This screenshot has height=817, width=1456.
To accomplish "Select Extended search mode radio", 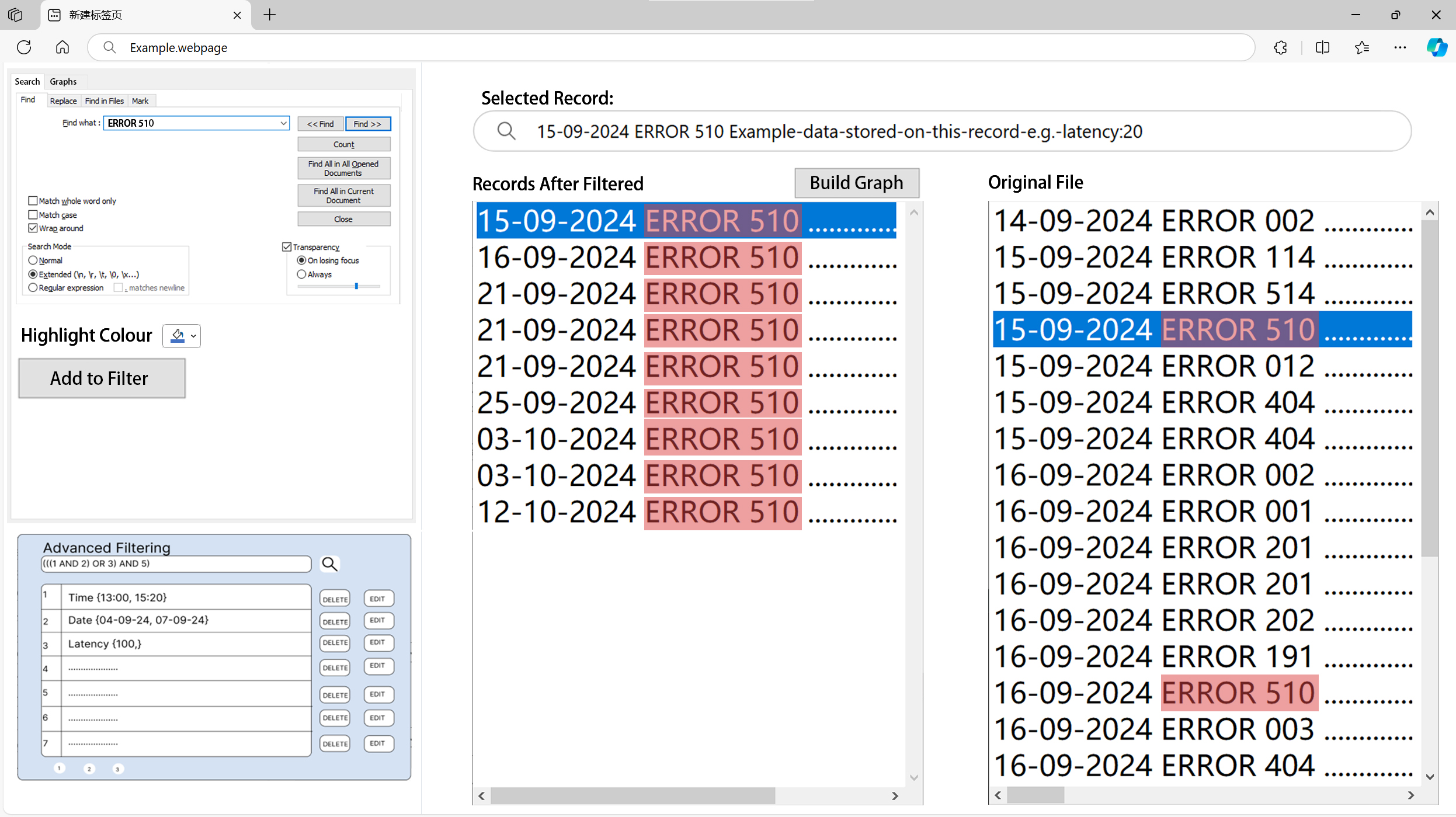I will [x=33, y=274].
